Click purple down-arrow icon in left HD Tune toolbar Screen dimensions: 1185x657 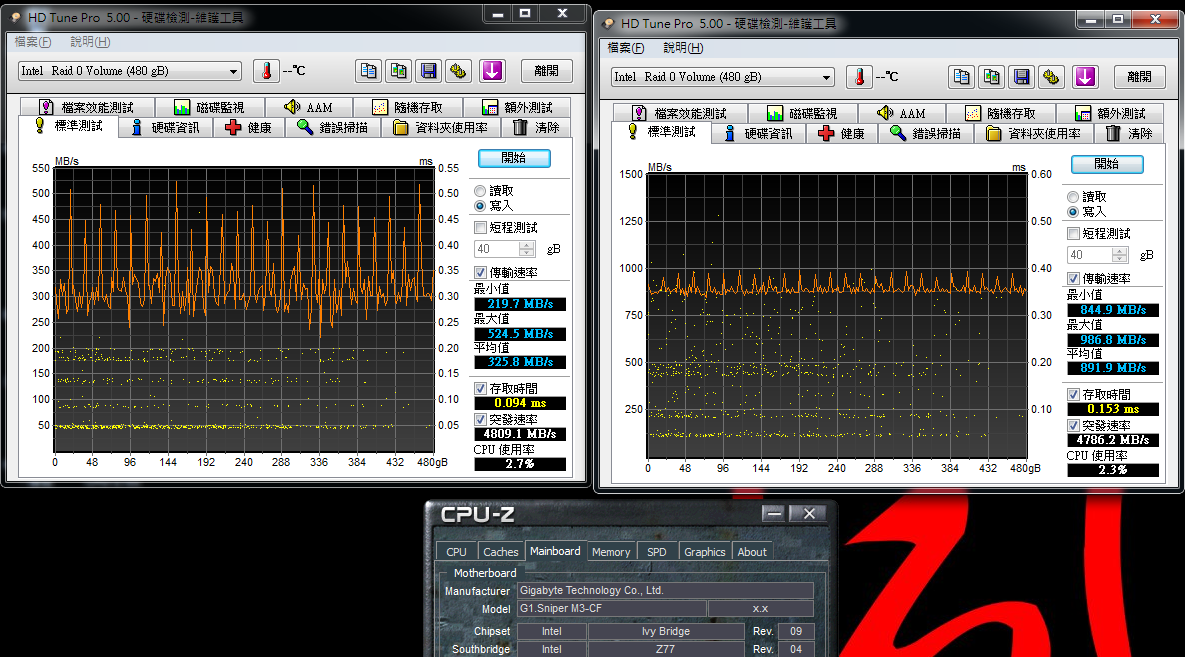click(492, 71)
